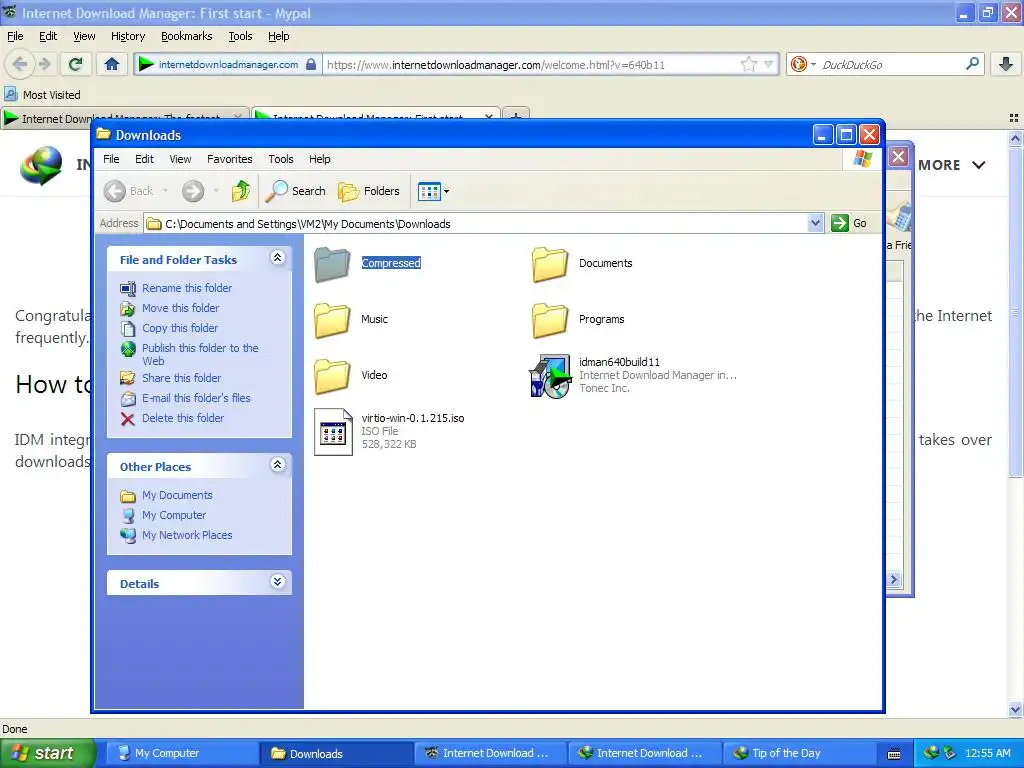Viewport: 1024px width, 768px height.
Task: Click the browser URL address field
Action: tap(531, 65)
